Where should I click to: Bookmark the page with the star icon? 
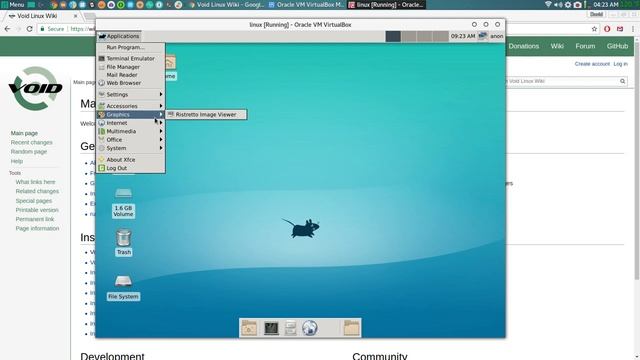click(594, 29)
